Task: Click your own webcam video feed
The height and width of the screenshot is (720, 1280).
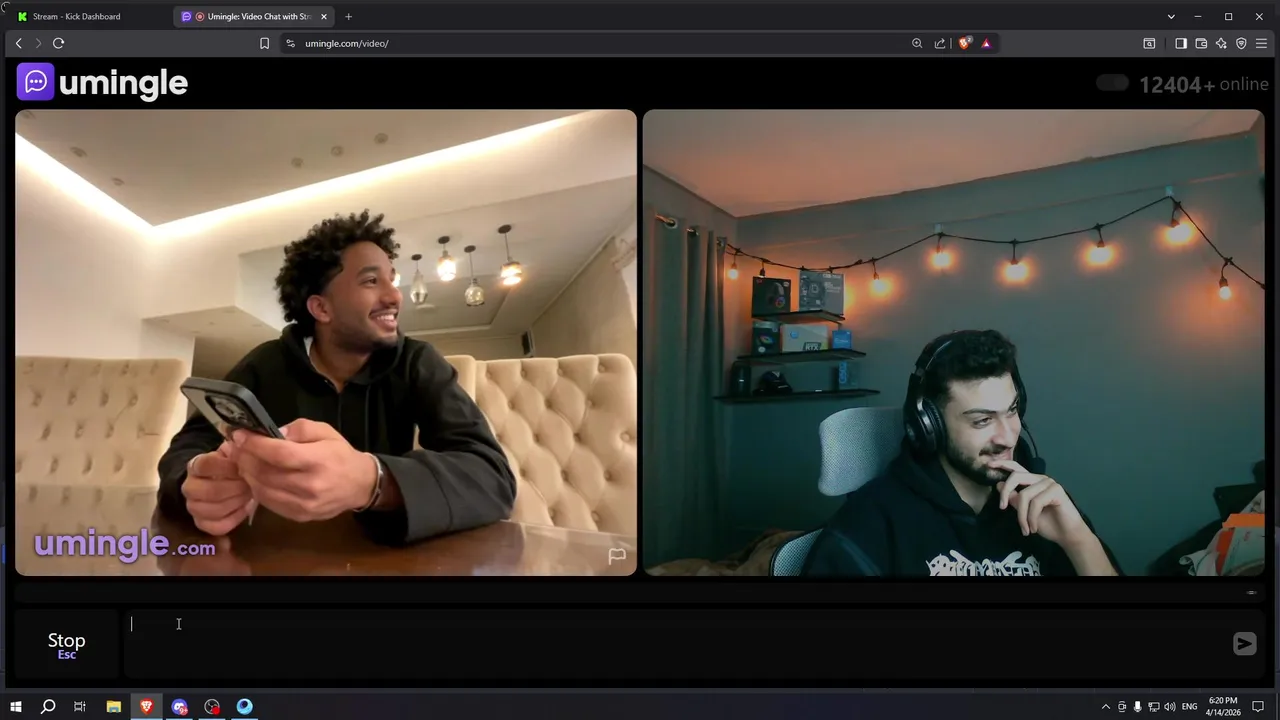Action: click(953, 342)
